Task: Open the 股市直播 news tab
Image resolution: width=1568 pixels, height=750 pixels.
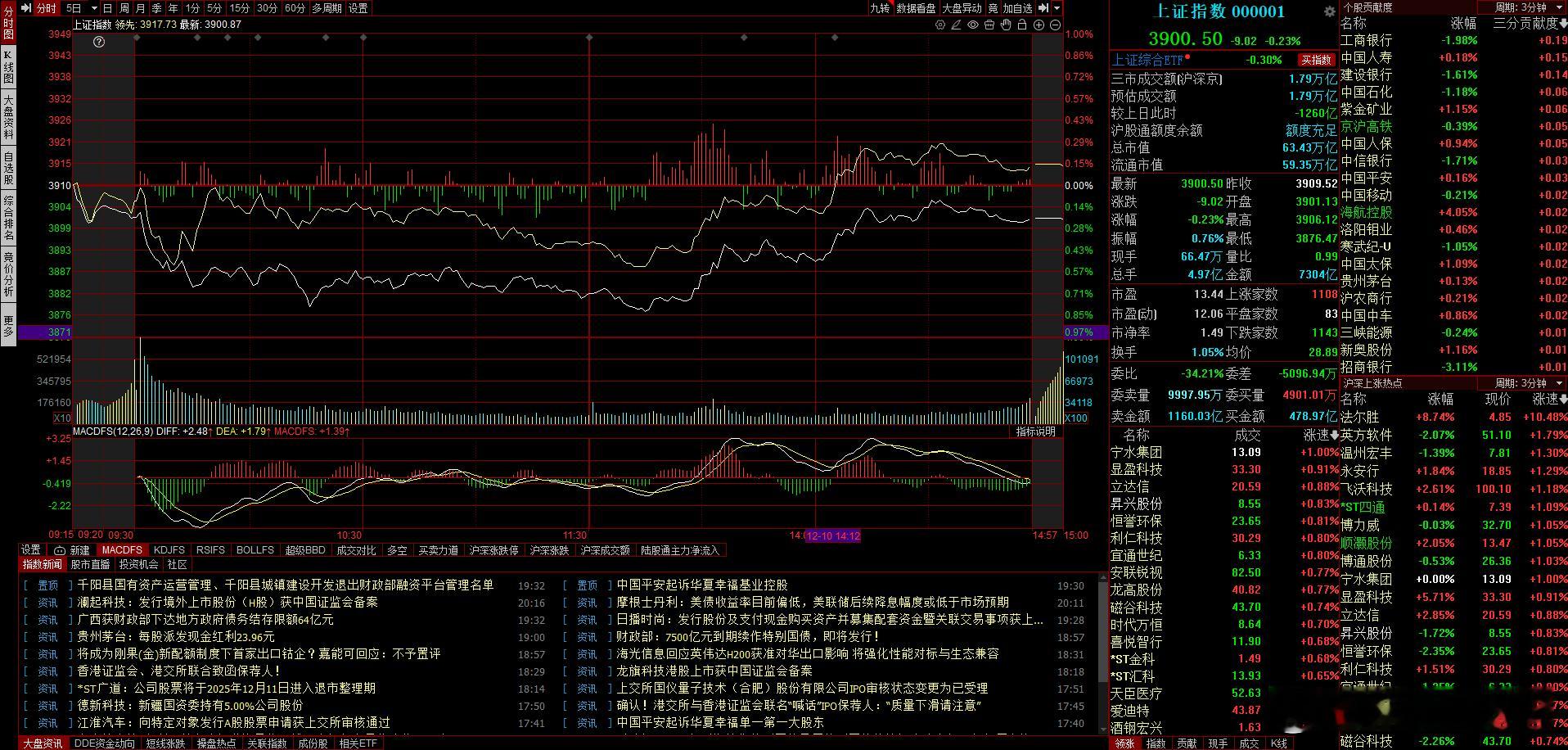Action: coord(90,564)
